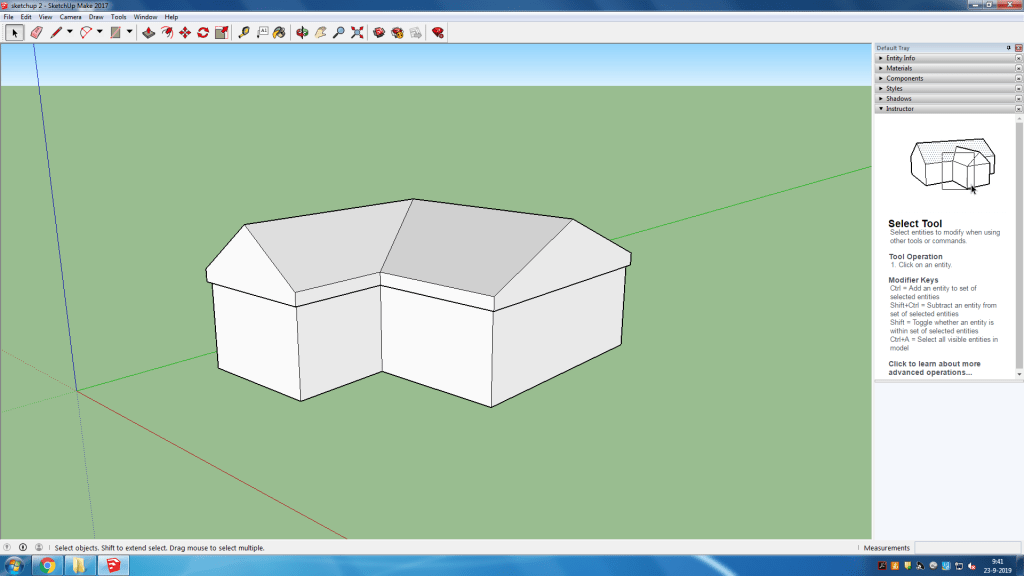This screenshot has height=576, width=1024.
Task: Select the Paint Bucket tool
Action: pyautogui.click(x=279, y=33)
